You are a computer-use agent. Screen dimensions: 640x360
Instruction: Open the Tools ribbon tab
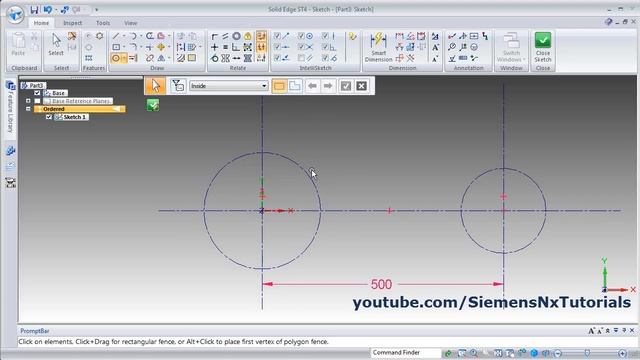coord(103,23)
